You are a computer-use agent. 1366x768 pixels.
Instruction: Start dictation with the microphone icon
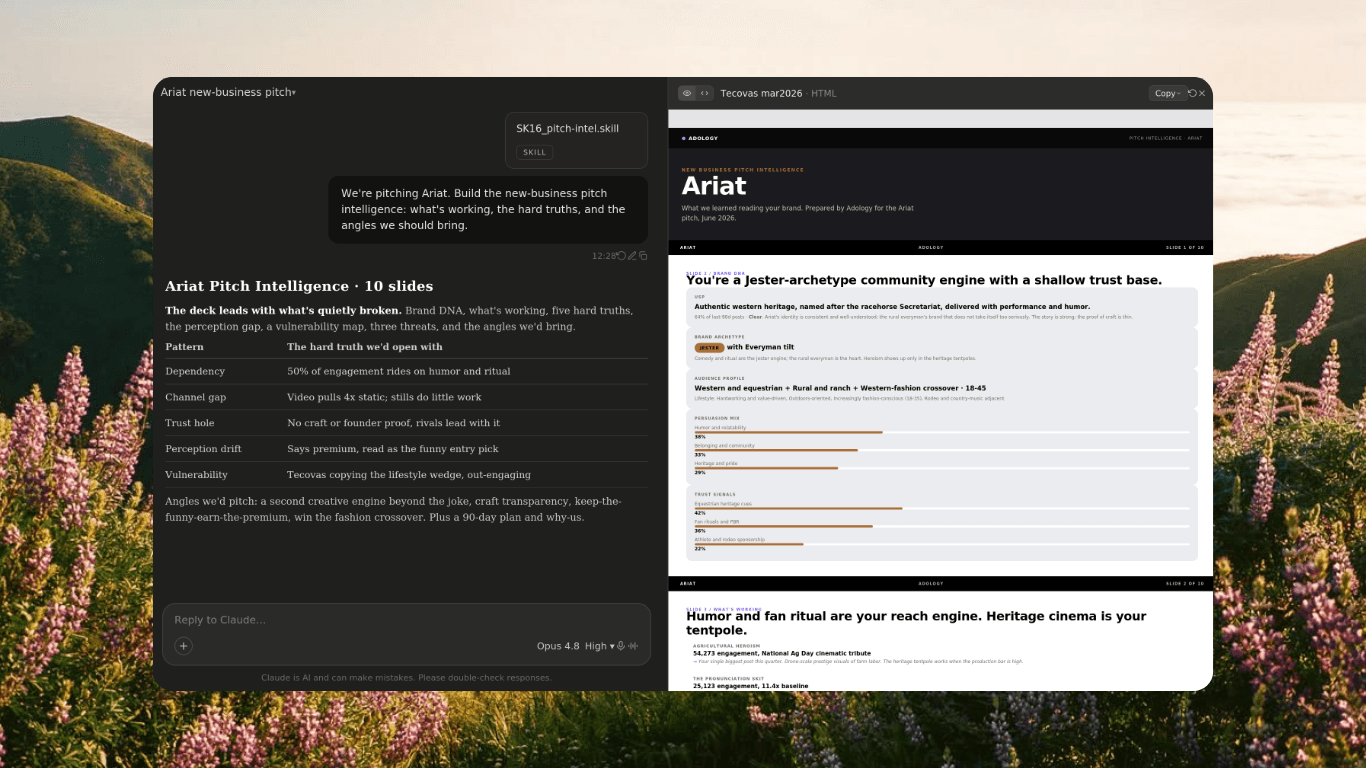pos(621,646)
